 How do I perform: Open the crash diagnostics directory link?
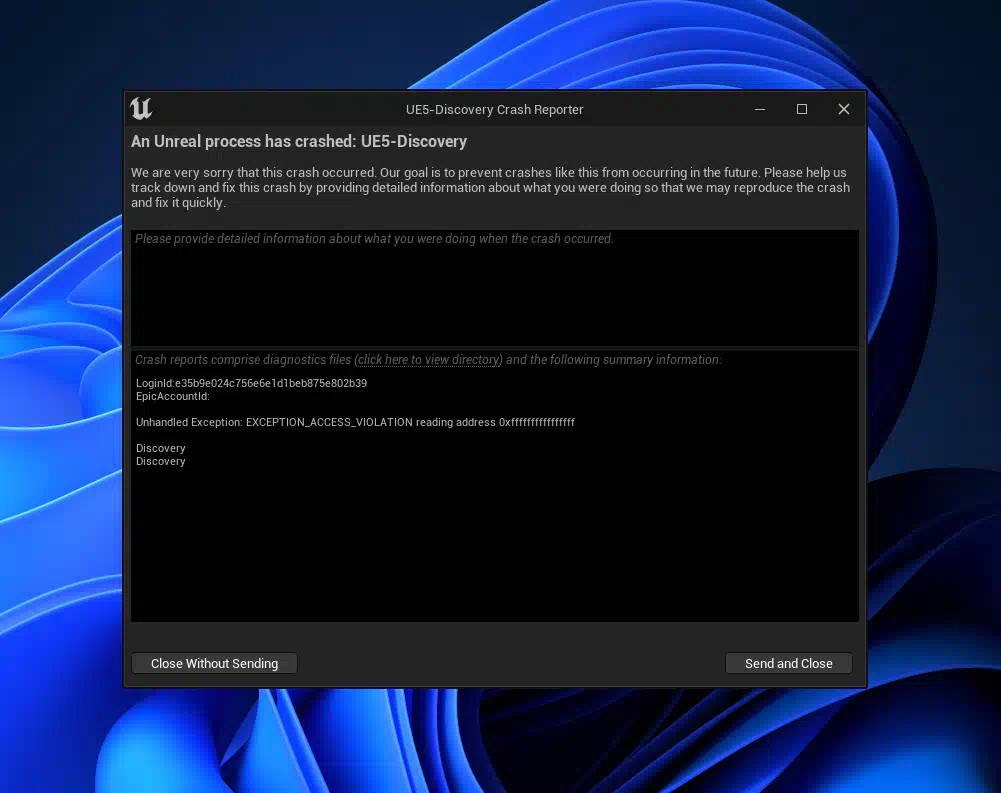pos(429,359)
